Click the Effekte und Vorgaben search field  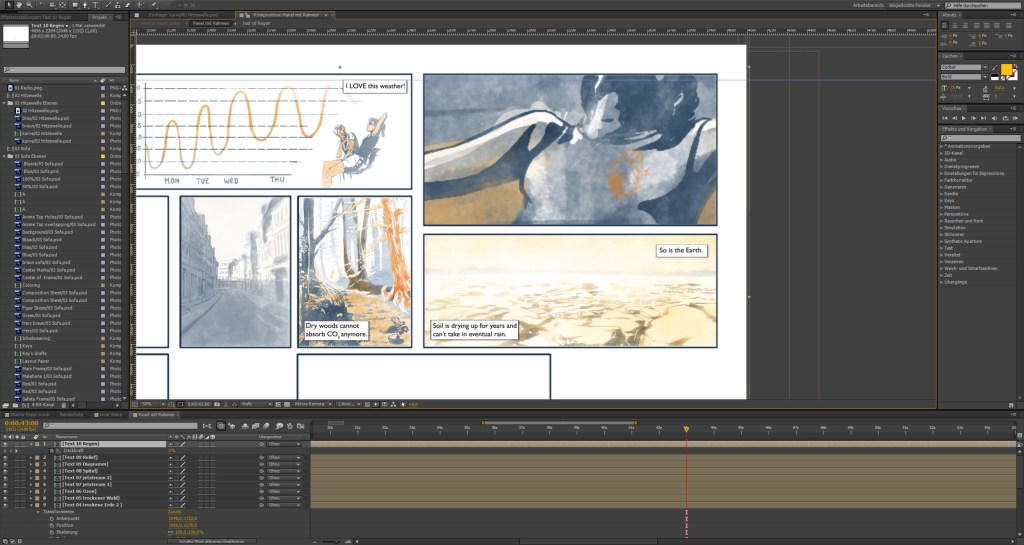point(980,138)
